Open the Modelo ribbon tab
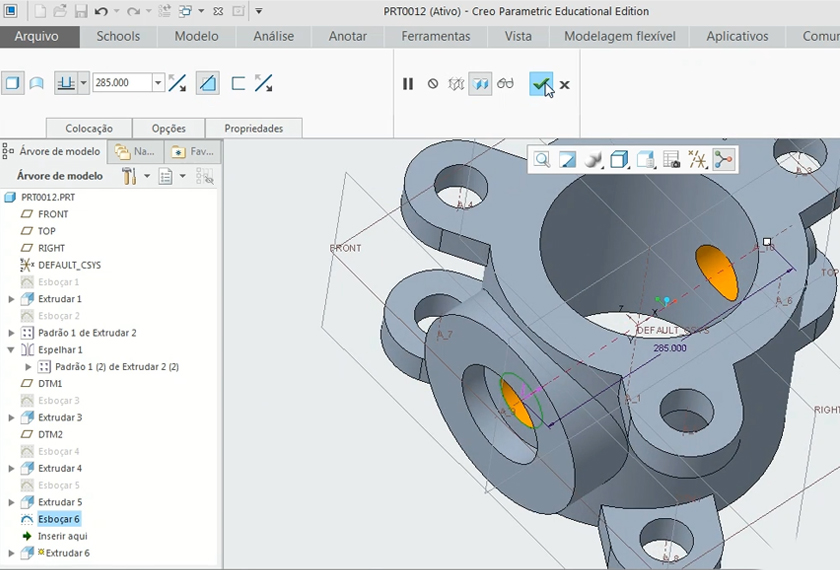The height and width of the screenshot is (570, 840). pyautogui.click(x=196, y=36)
